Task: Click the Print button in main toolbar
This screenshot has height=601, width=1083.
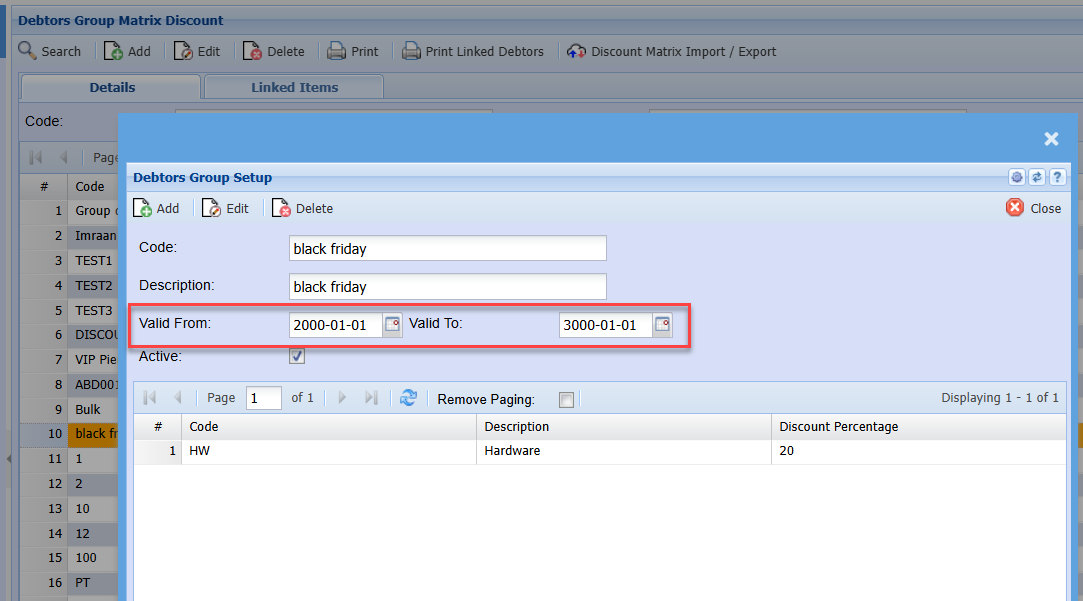Action: point(354,51)
